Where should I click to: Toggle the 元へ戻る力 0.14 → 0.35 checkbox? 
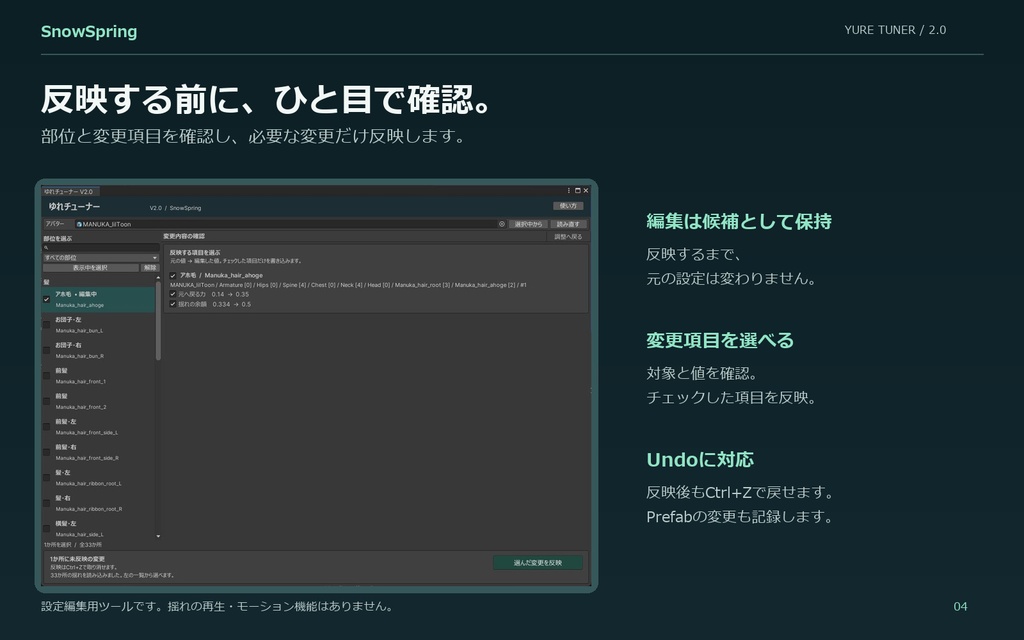[x=173, y=295]
